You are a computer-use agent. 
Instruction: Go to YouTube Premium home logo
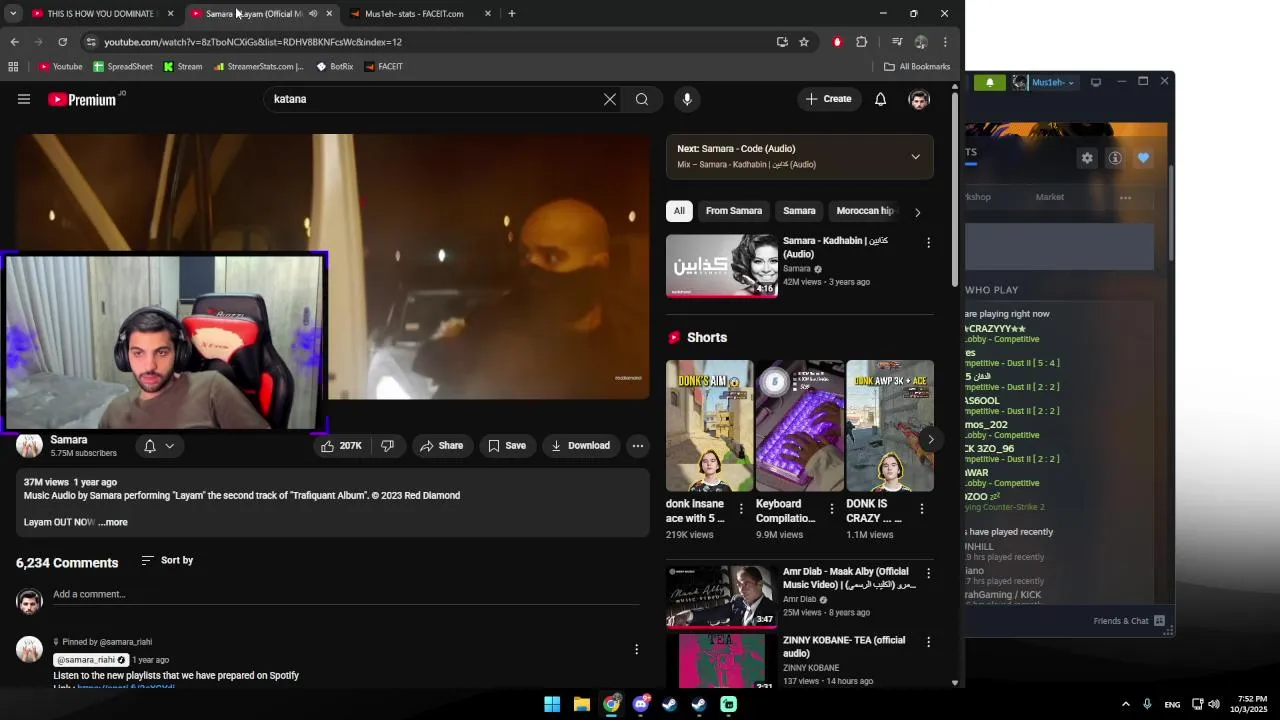[84, 99]
